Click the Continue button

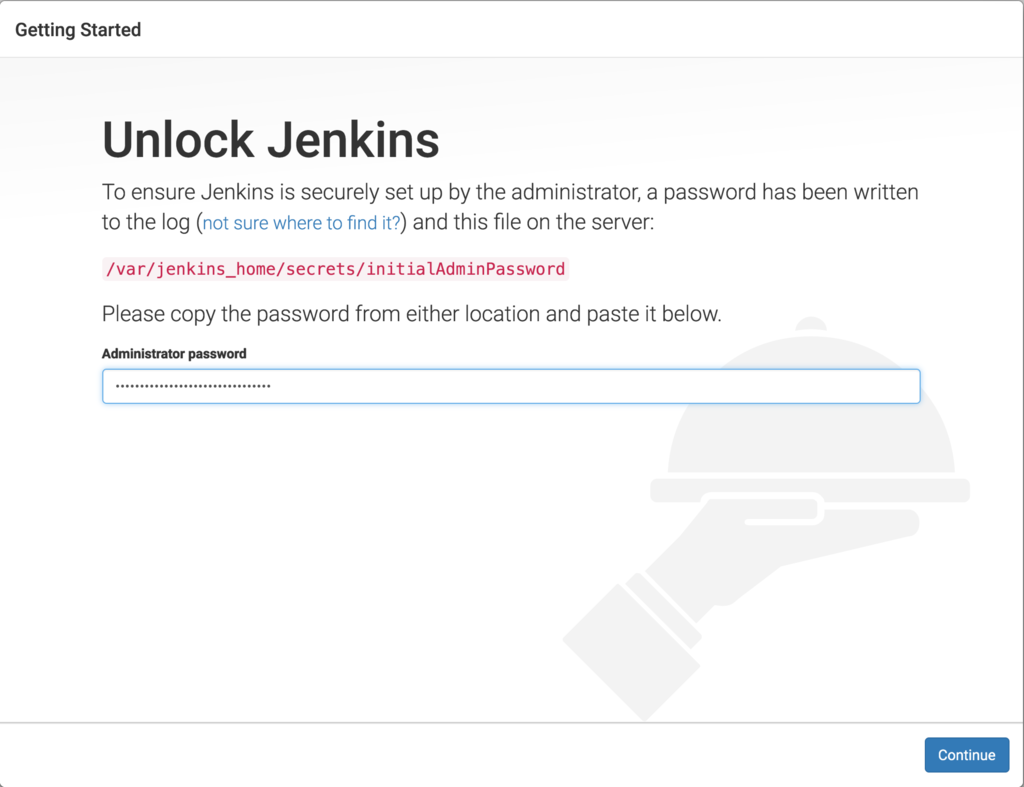967,755
